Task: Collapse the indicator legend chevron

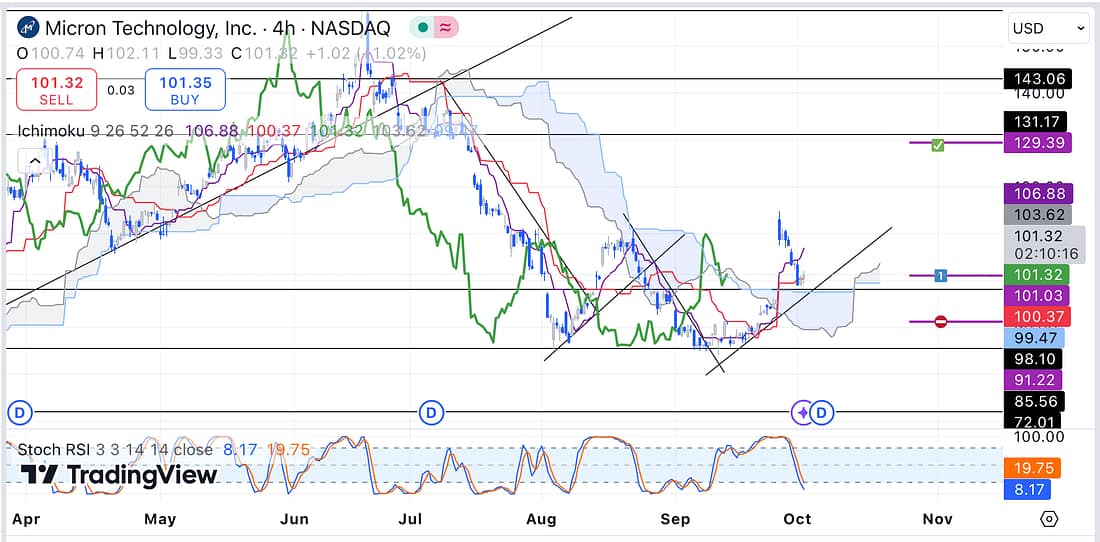Action: (x=34, y=161)
